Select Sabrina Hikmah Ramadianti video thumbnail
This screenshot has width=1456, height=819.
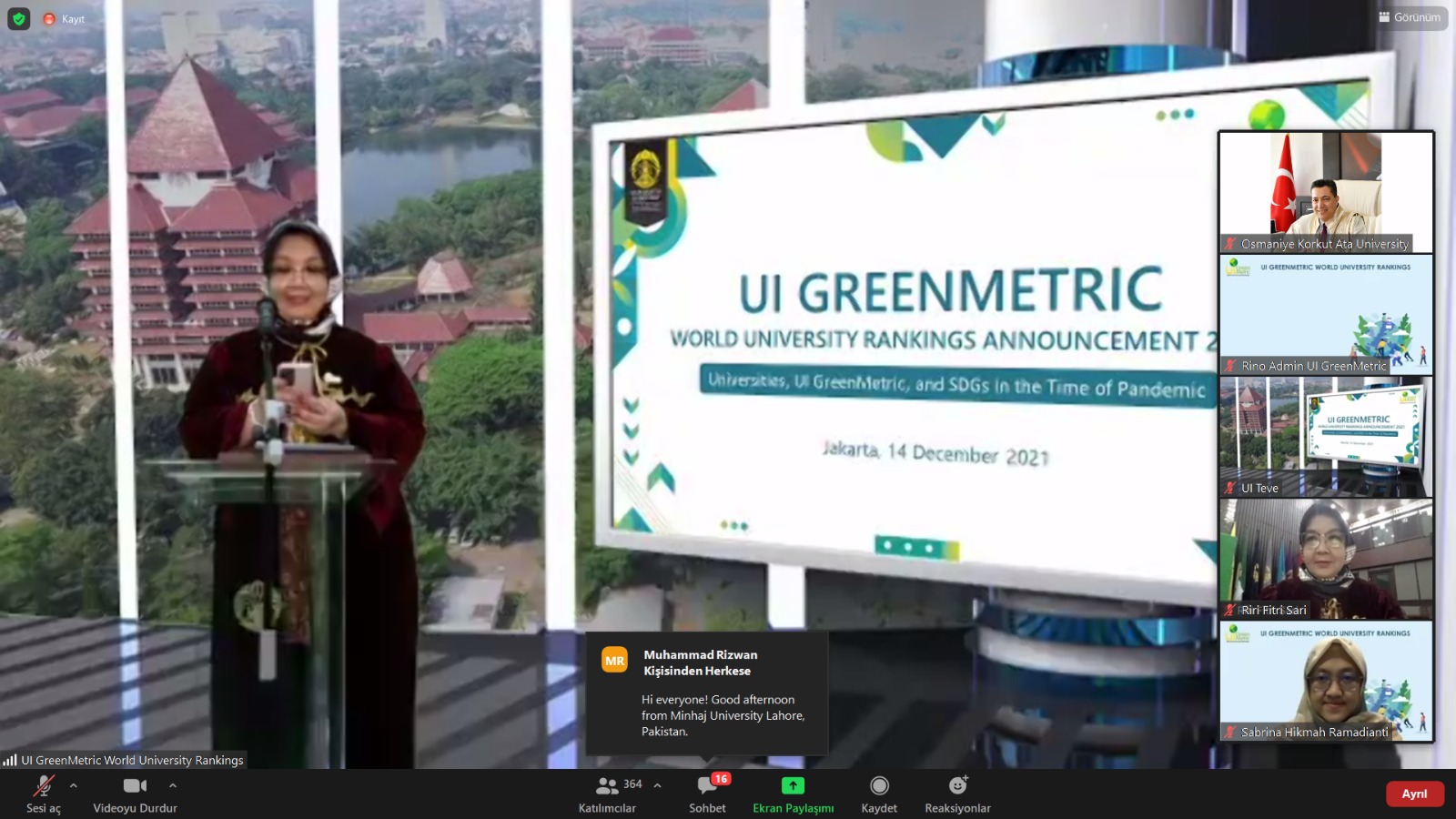tap(1326, 681)
